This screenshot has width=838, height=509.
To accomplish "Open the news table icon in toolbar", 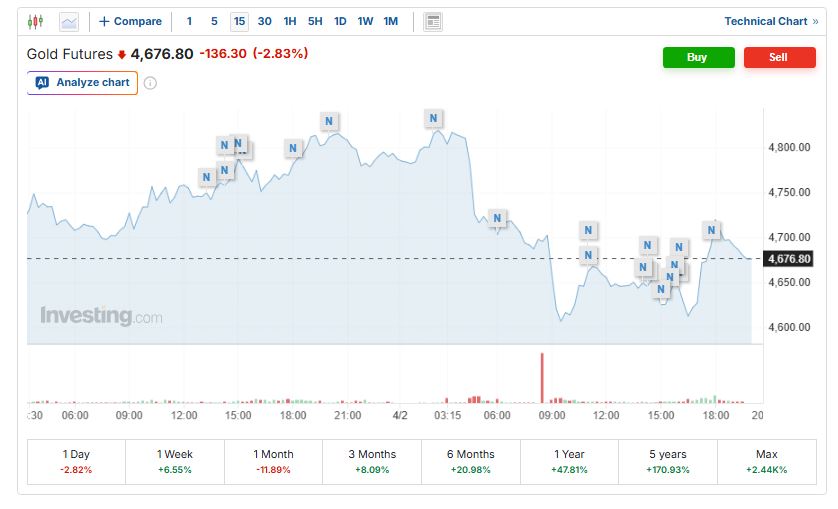I will [433, 22].
